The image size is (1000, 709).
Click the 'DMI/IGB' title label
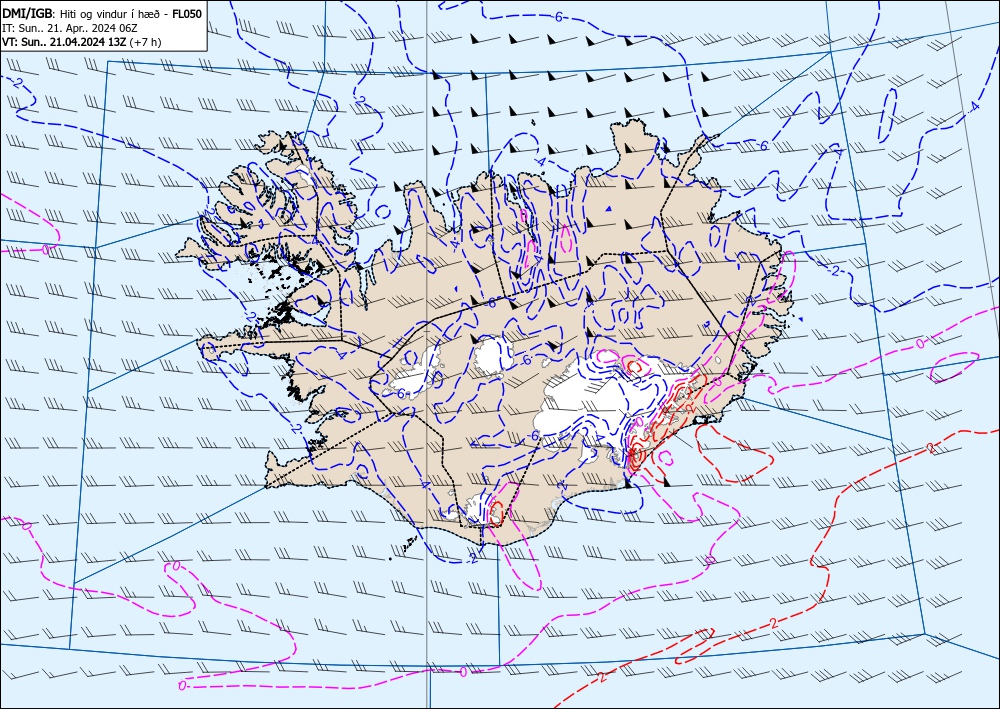[x=28, y=13]
